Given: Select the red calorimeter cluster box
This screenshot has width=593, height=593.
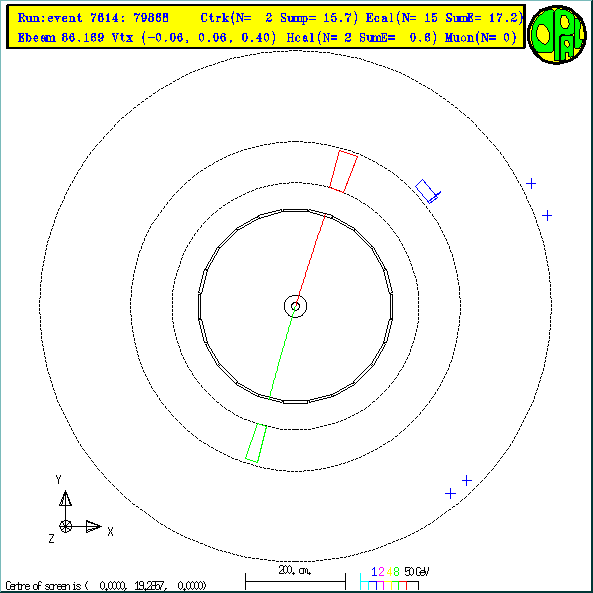Looking at the screenshot, I should coord(343,171).
